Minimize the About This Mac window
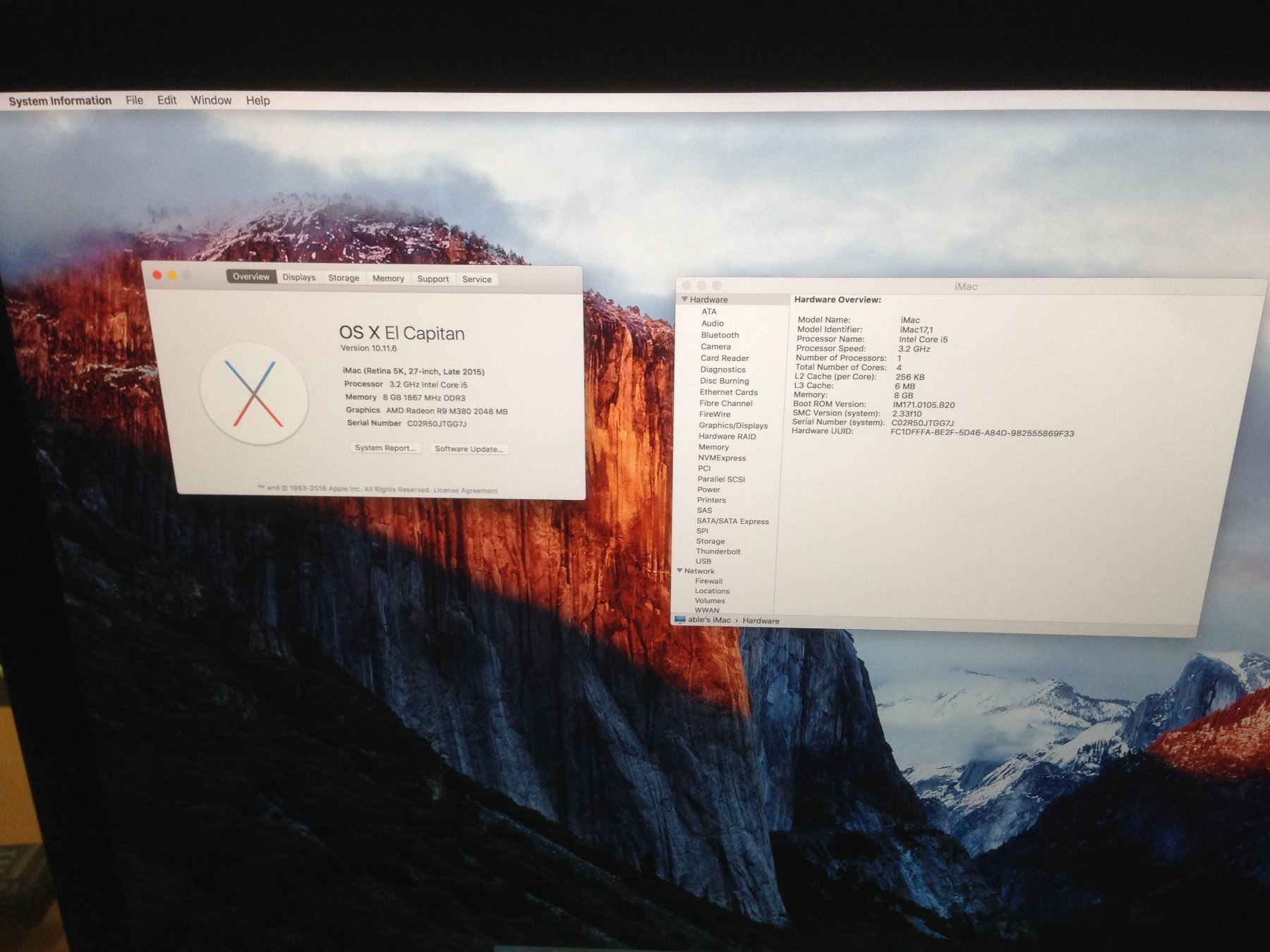Screen dimensions: 1270x952 [172, 276]
